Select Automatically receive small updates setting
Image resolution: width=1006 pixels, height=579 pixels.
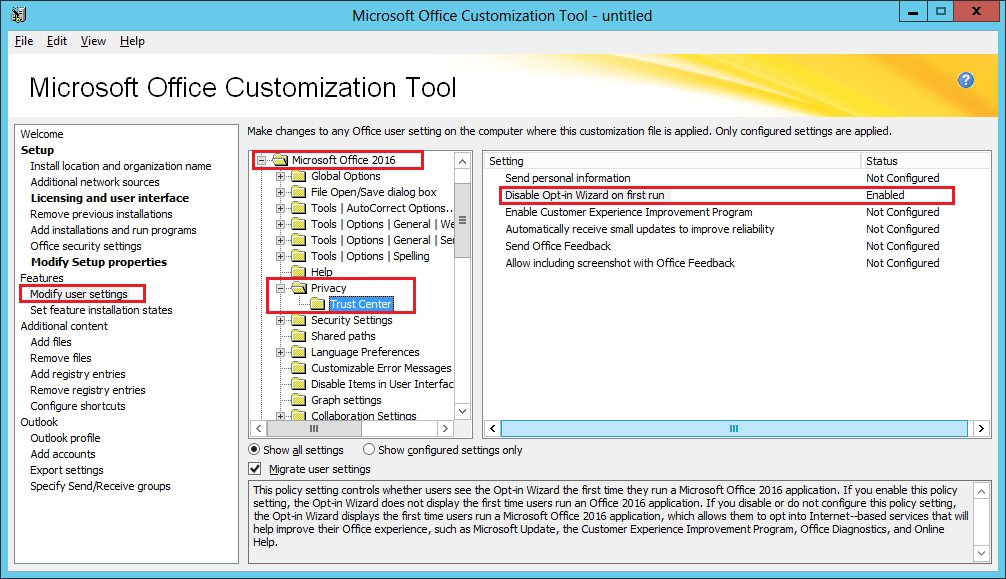pyautogui.click(x=640, y=229)
